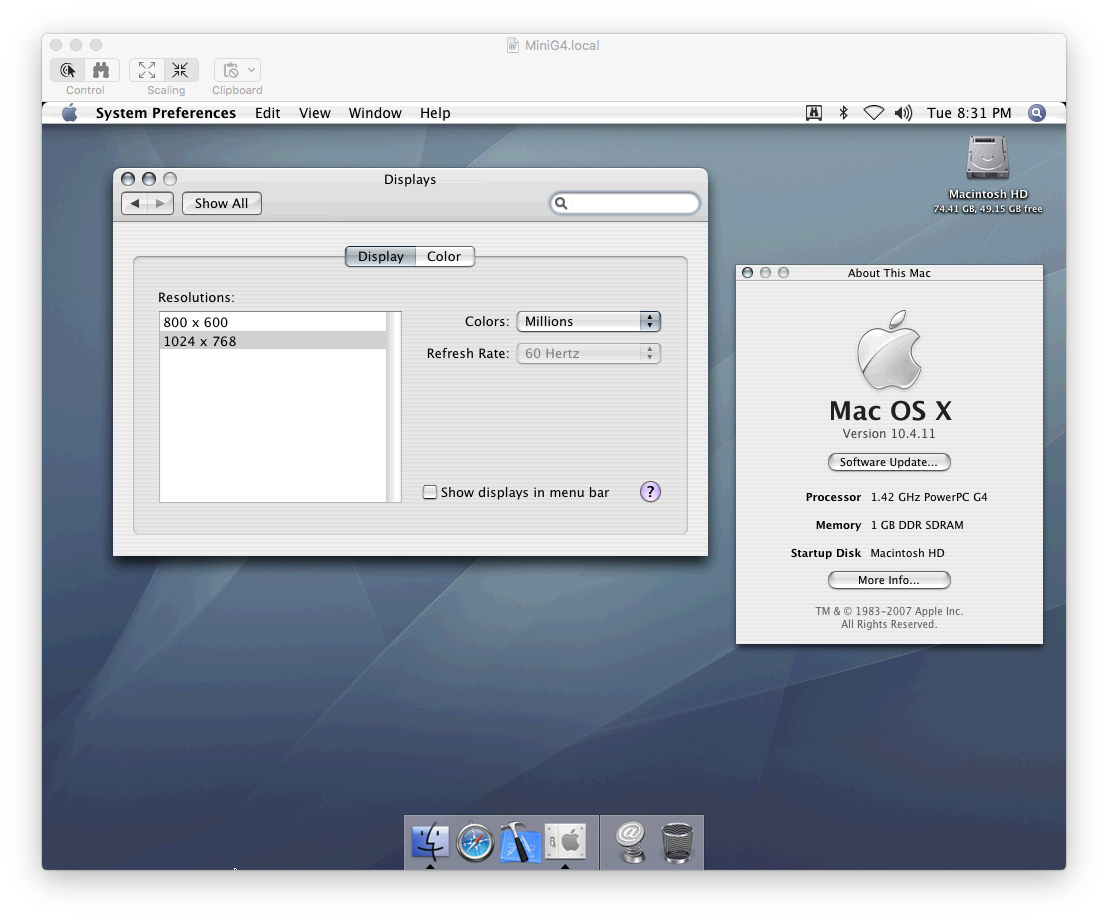Click the volume speaker icon
Screen dimensions: 1108x920
(x=904, y=113)
